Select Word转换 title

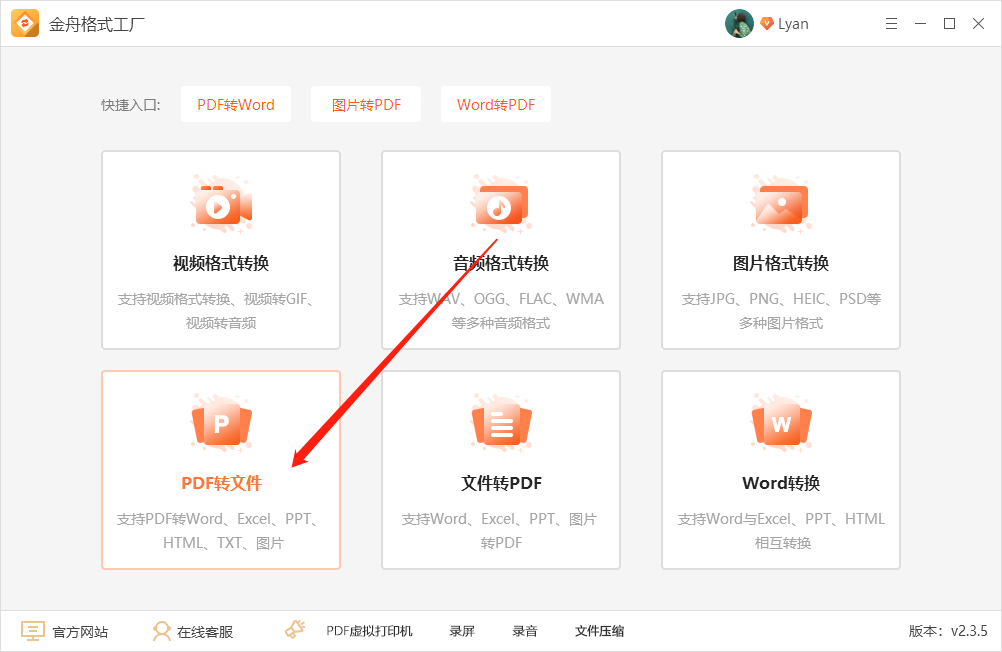point(781,483)
